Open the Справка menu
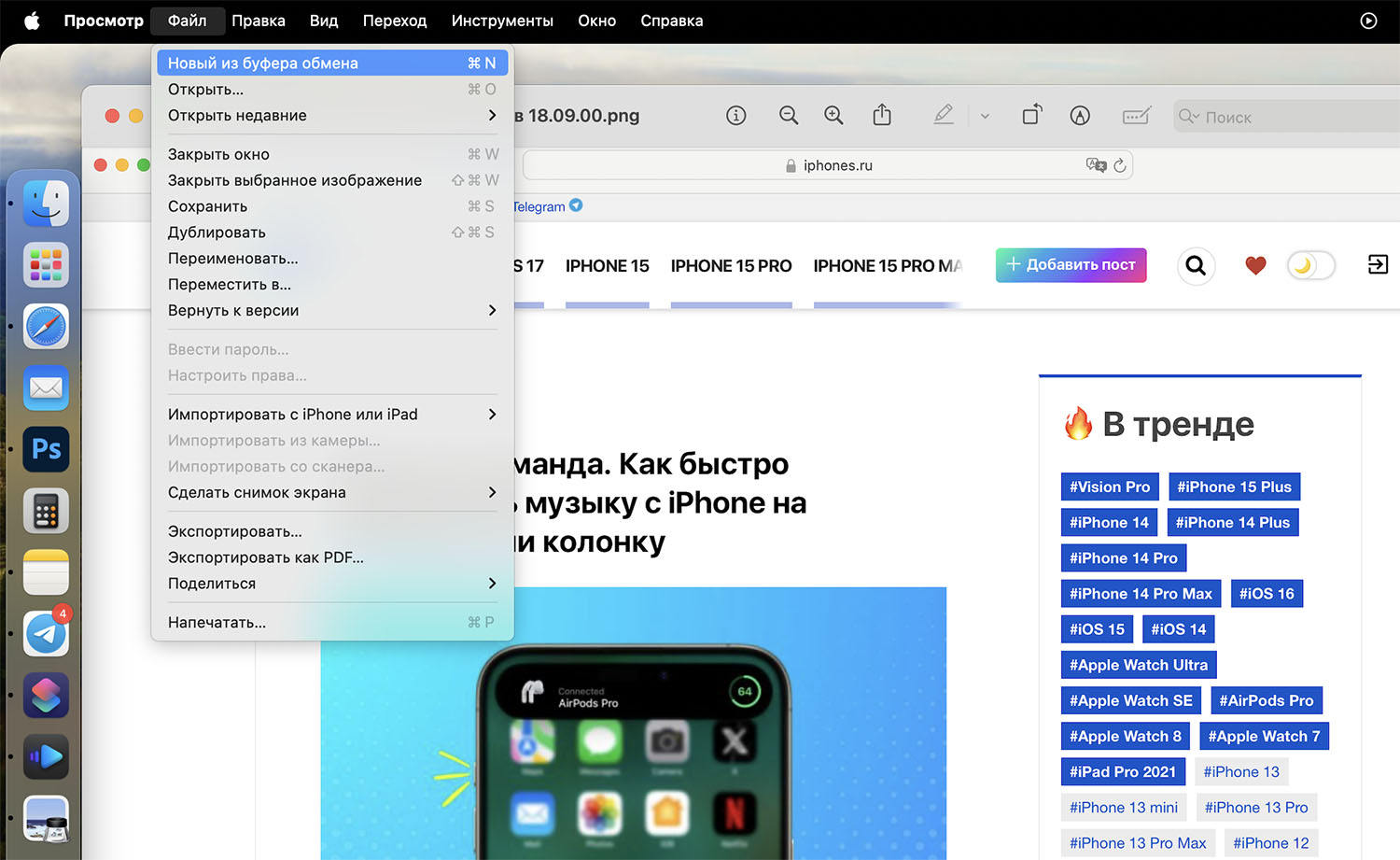The image size is (1400, 860). (x=672, y=21)
